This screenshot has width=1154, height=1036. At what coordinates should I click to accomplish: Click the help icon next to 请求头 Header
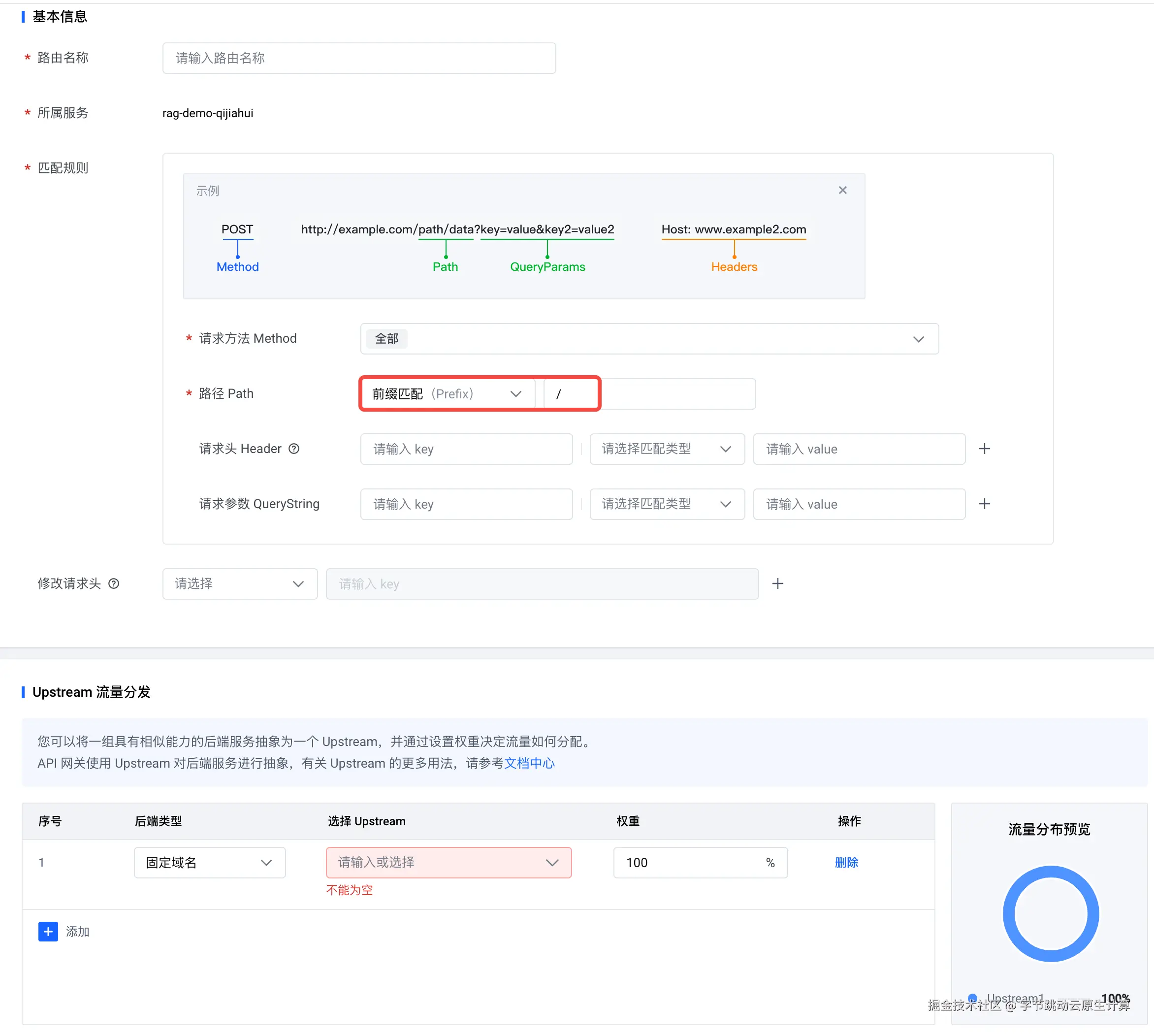pos(293,449)
